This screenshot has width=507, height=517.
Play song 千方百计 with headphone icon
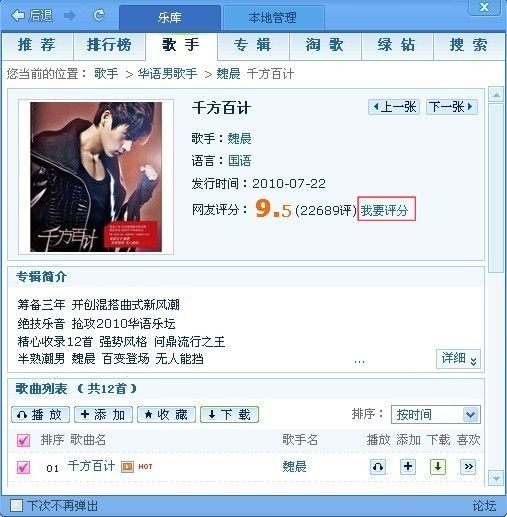(x=378, y=467)
